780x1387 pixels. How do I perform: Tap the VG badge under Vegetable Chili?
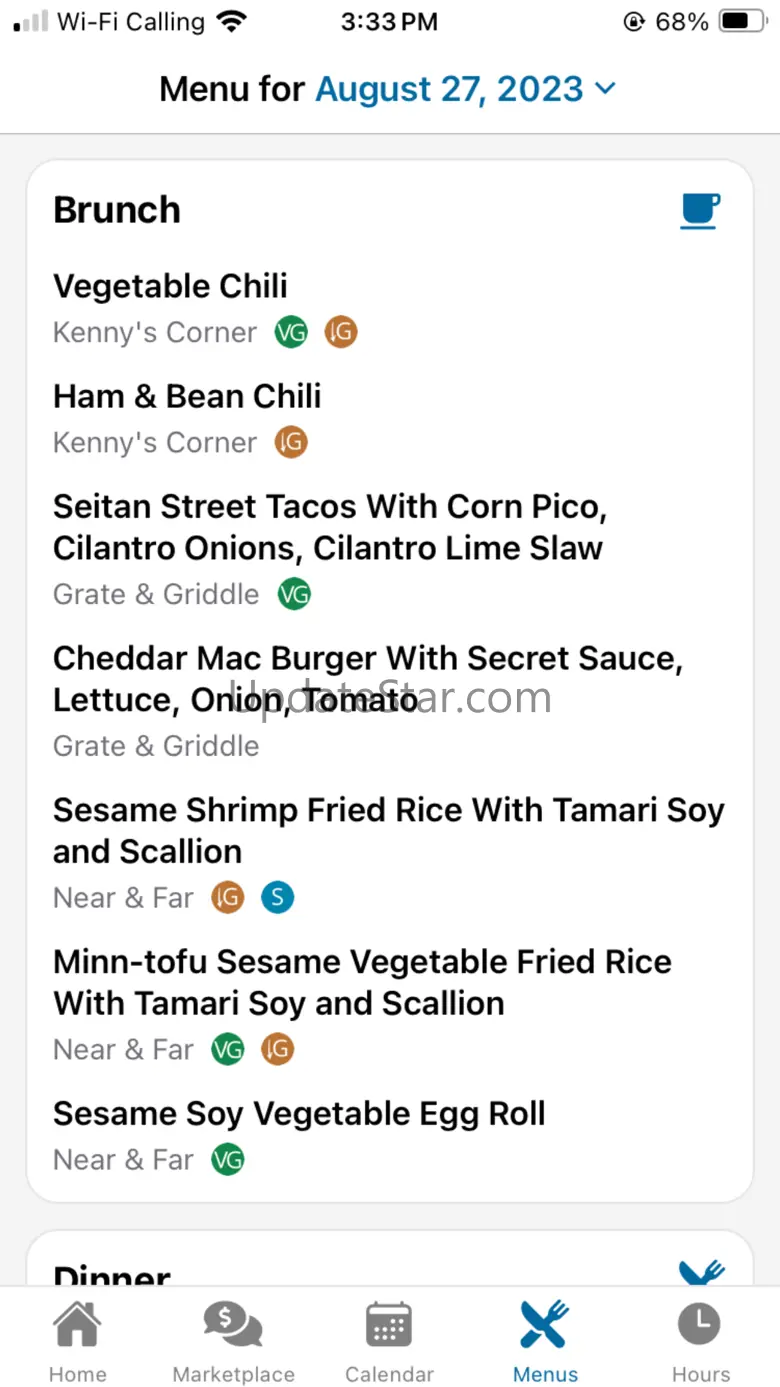(291, 332)
